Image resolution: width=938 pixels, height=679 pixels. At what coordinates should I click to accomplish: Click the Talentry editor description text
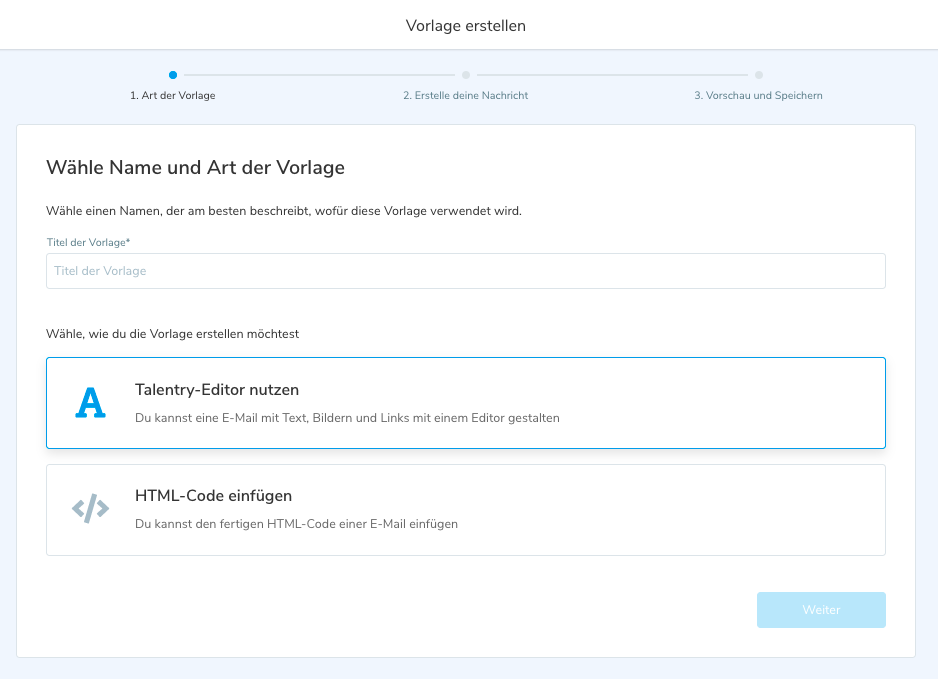[x=347, y=417]
